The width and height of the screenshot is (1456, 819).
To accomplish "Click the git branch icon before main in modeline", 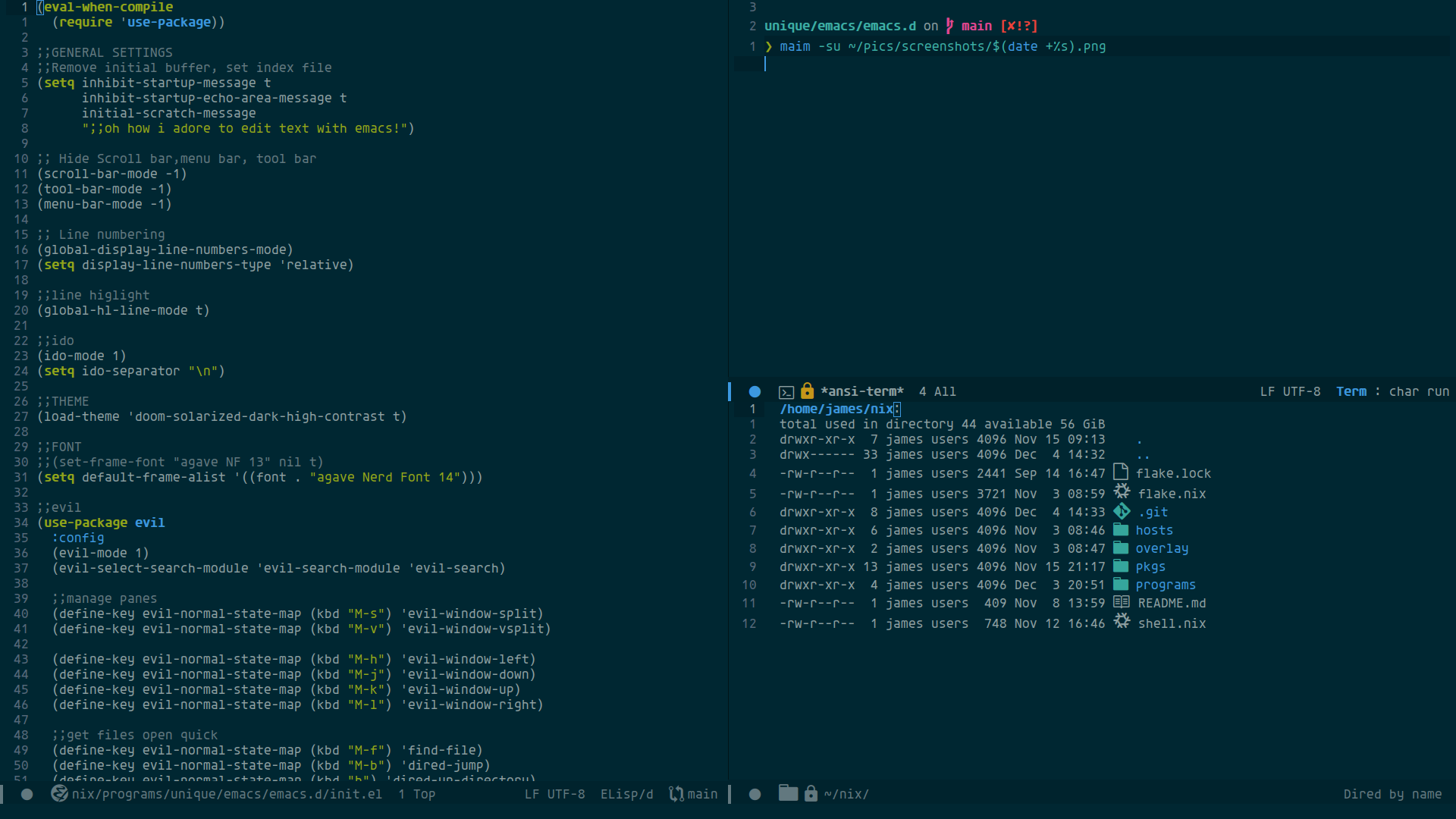I will (x=676, y=794).
